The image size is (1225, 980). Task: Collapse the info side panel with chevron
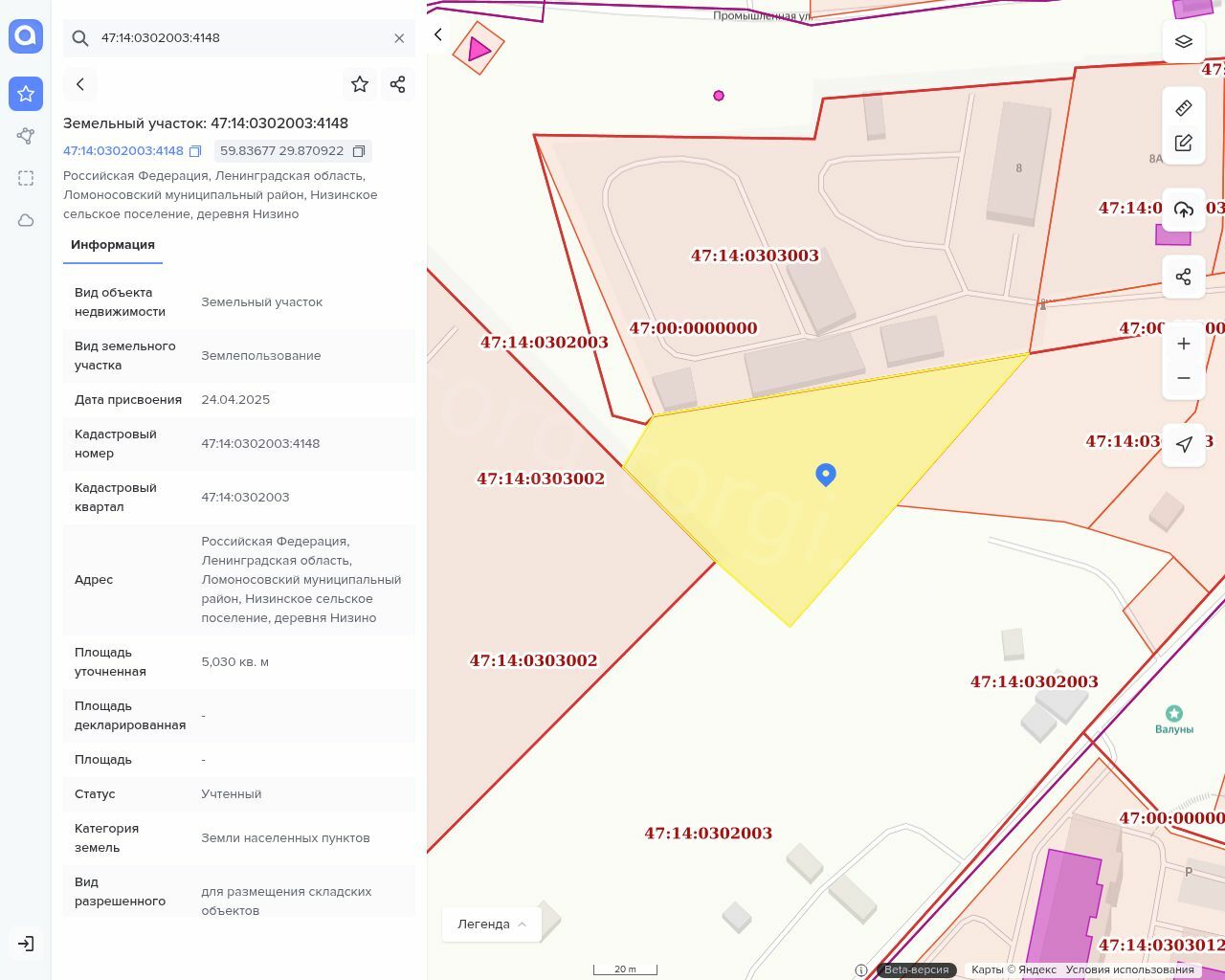pyautogui.click(x=438, y=34)
